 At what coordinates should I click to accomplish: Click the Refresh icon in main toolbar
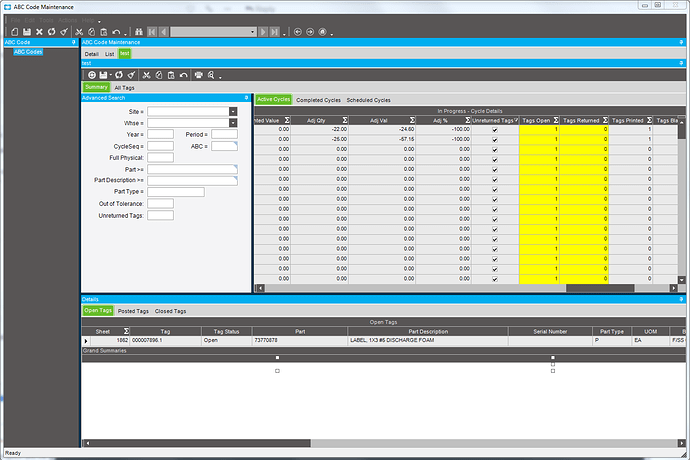tap(51, 32)
